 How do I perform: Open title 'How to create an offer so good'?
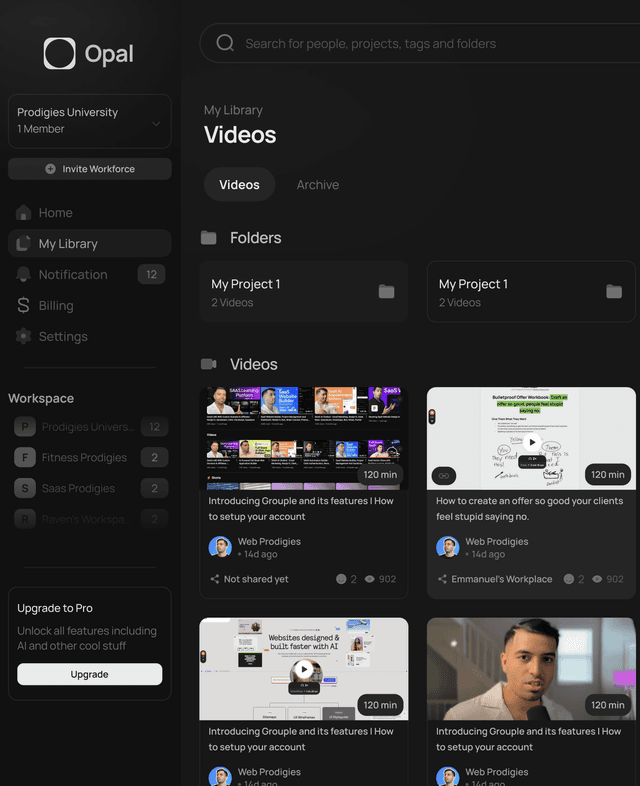[x=530, y=508]
